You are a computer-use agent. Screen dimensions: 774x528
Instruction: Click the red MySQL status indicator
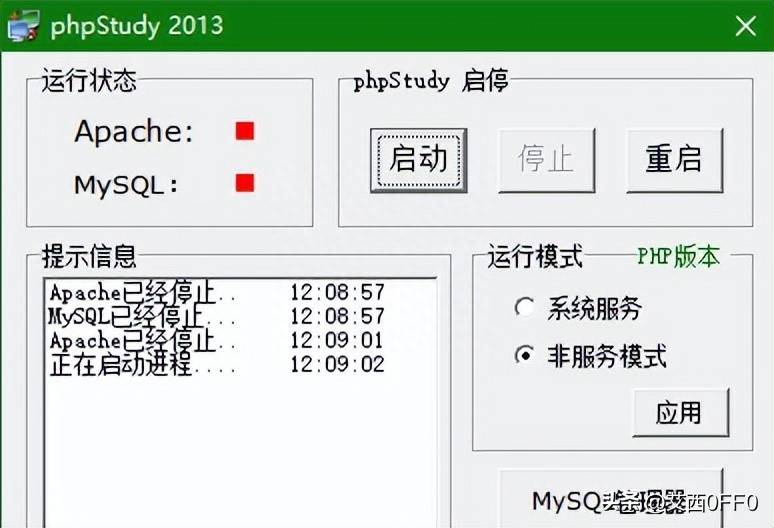tap(245, 183)
